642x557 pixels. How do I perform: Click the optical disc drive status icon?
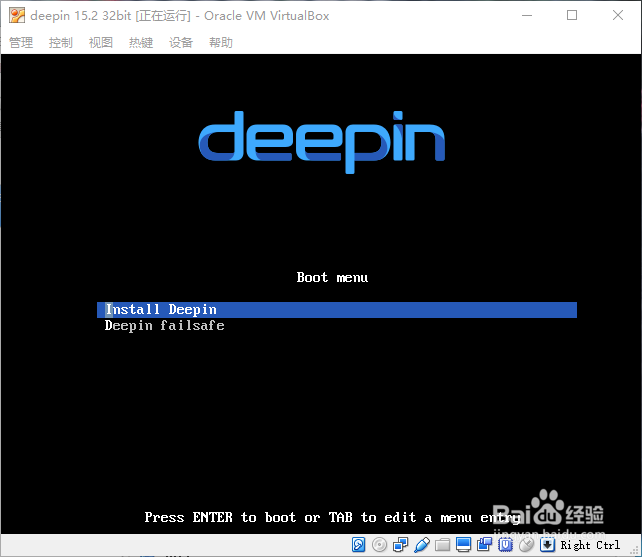click(x=380, y=545)
